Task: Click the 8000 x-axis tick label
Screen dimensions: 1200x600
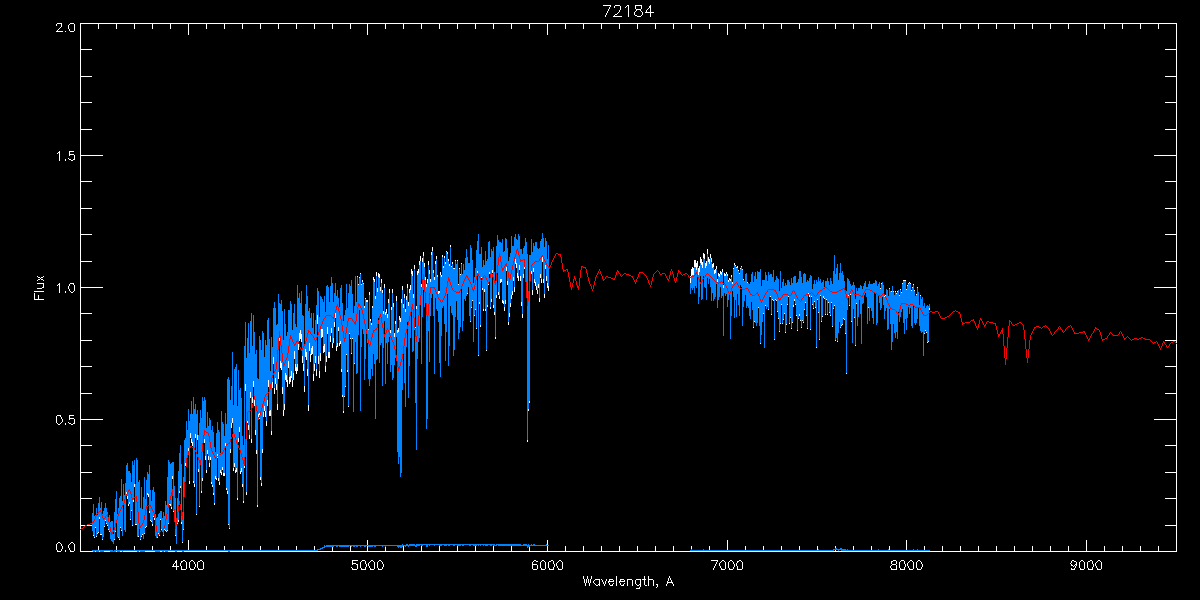Action: [x=907, y=565]
